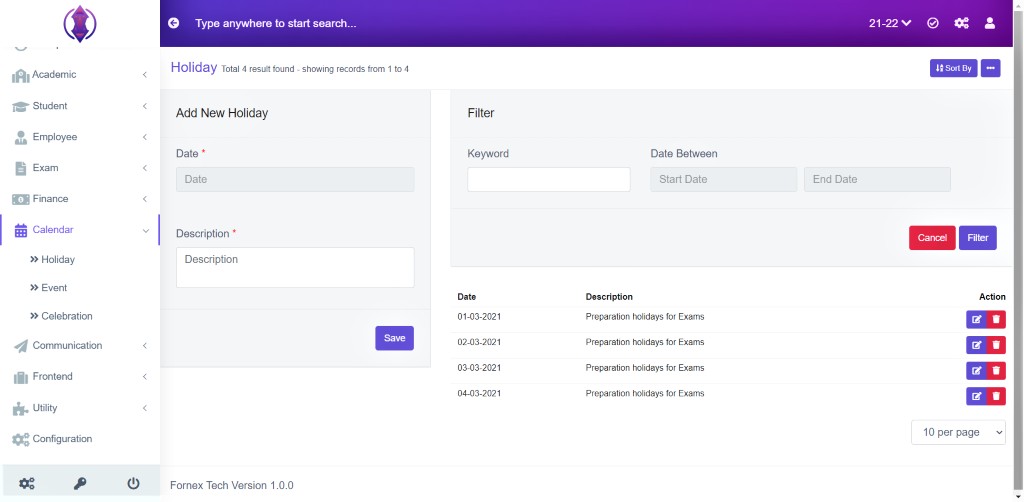The height and width of the screenshot is (502, 1024).
Task: Edit the 02-03-2021 holiday entry
Action: (x=976, y=345)
